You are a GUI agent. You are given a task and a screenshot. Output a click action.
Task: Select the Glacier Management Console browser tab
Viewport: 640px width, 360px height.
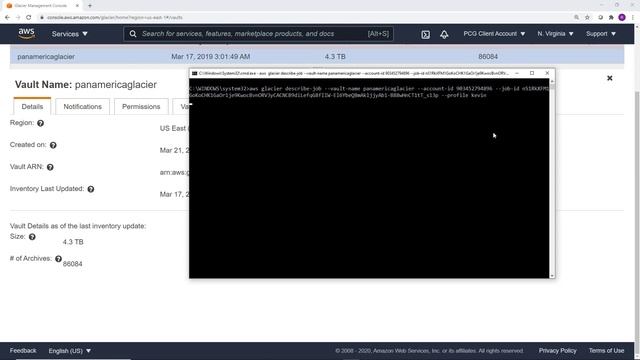tap(42, 6)
